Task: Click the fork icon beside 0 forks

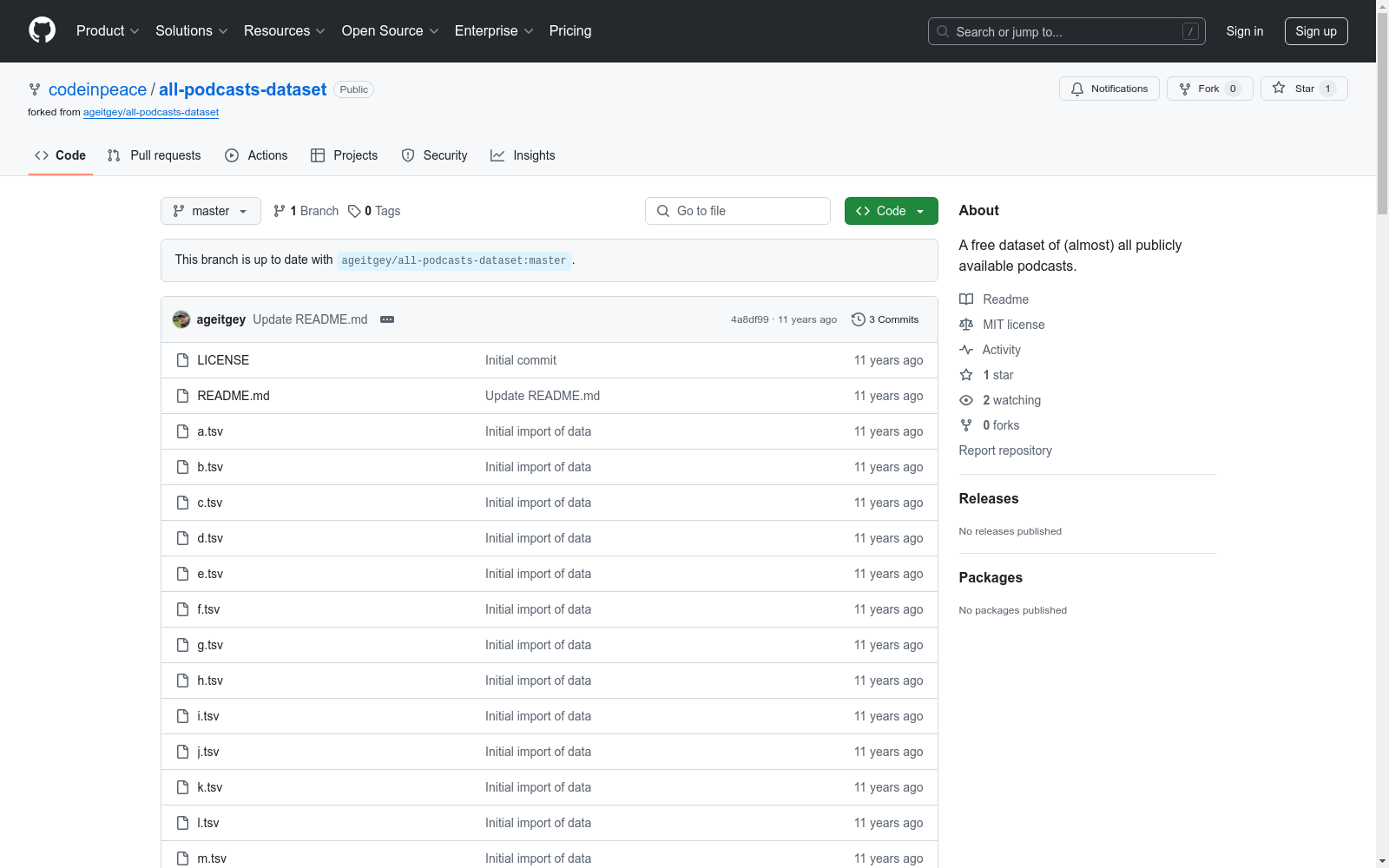Action: tap(966, 425)
